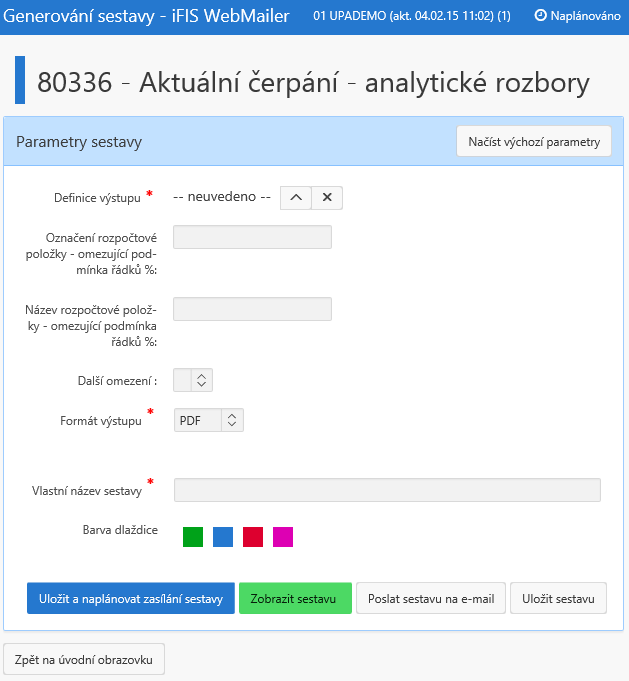The height and width of the screenshot is (681, 629).
Task: Click the Formát výstupu label
Action: [x=101, y=421]
